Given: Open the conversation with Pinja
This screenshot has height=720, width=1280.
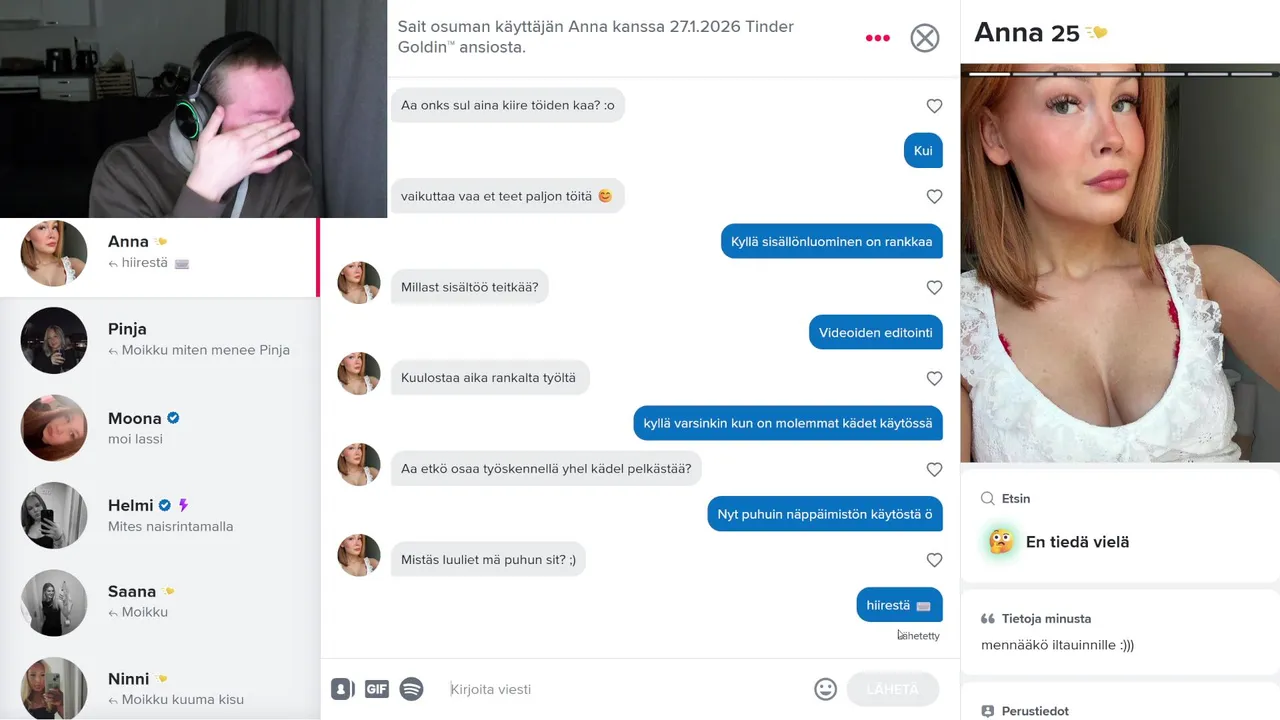Looking at the screenshot, I should (160, 340).
